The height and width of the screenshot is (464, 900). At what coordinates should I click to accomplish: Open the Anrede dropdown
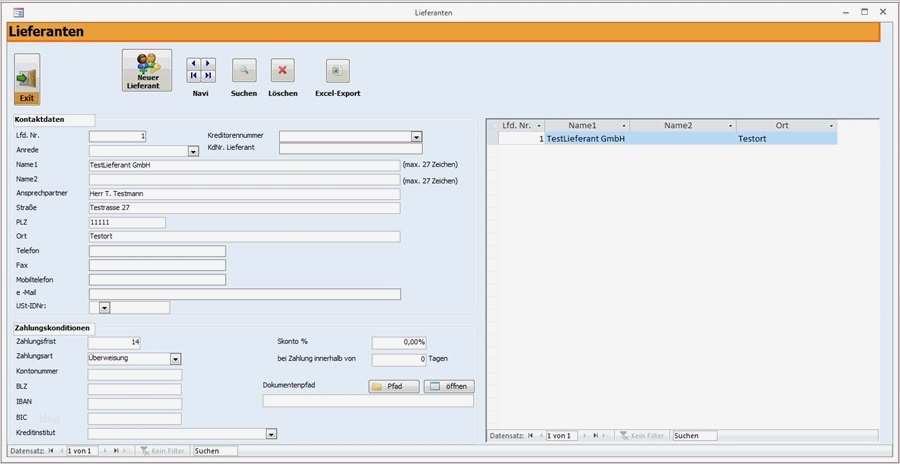(193, 151)
